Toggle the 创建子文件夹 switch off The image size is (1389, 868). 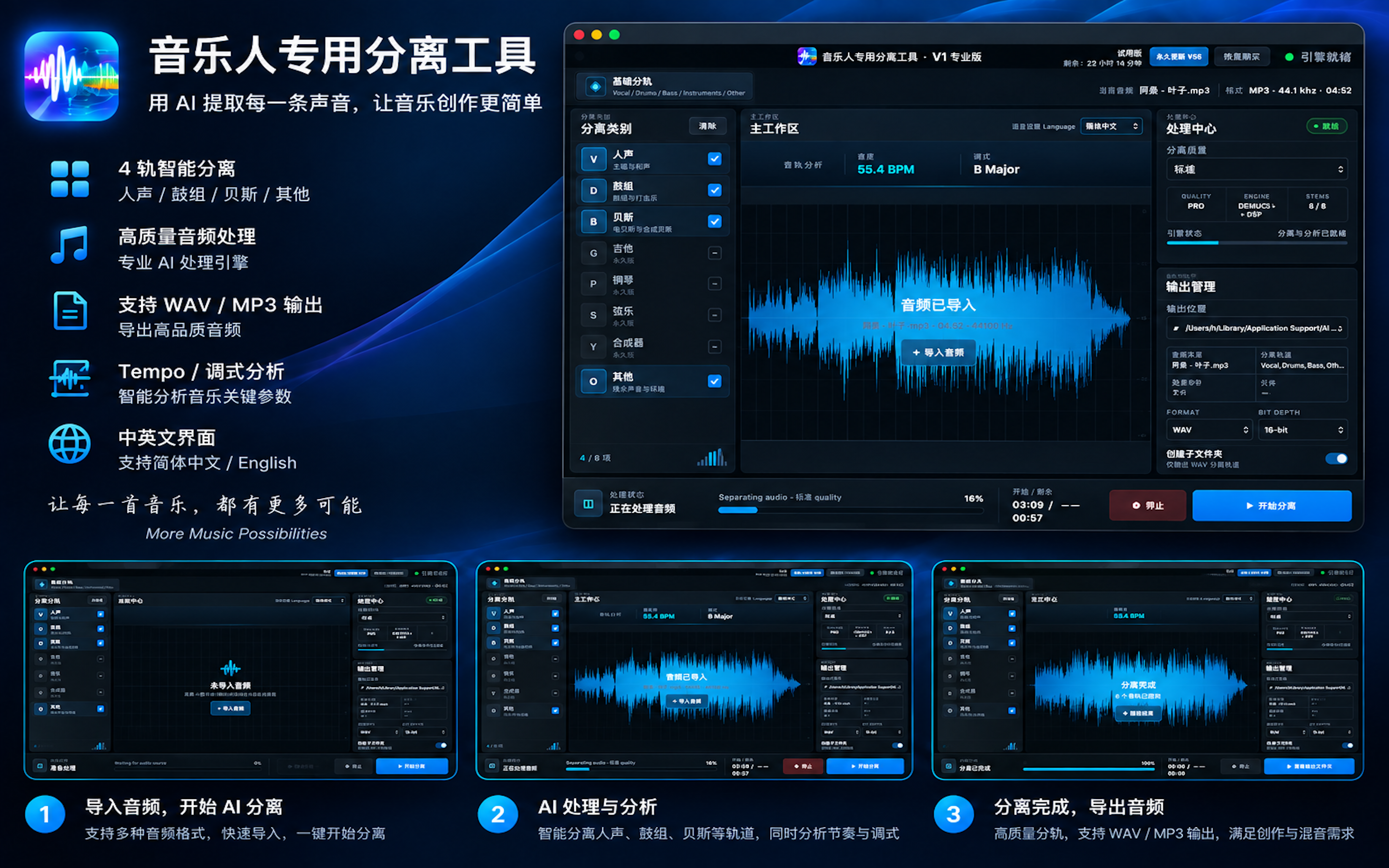coord(1336,459)
